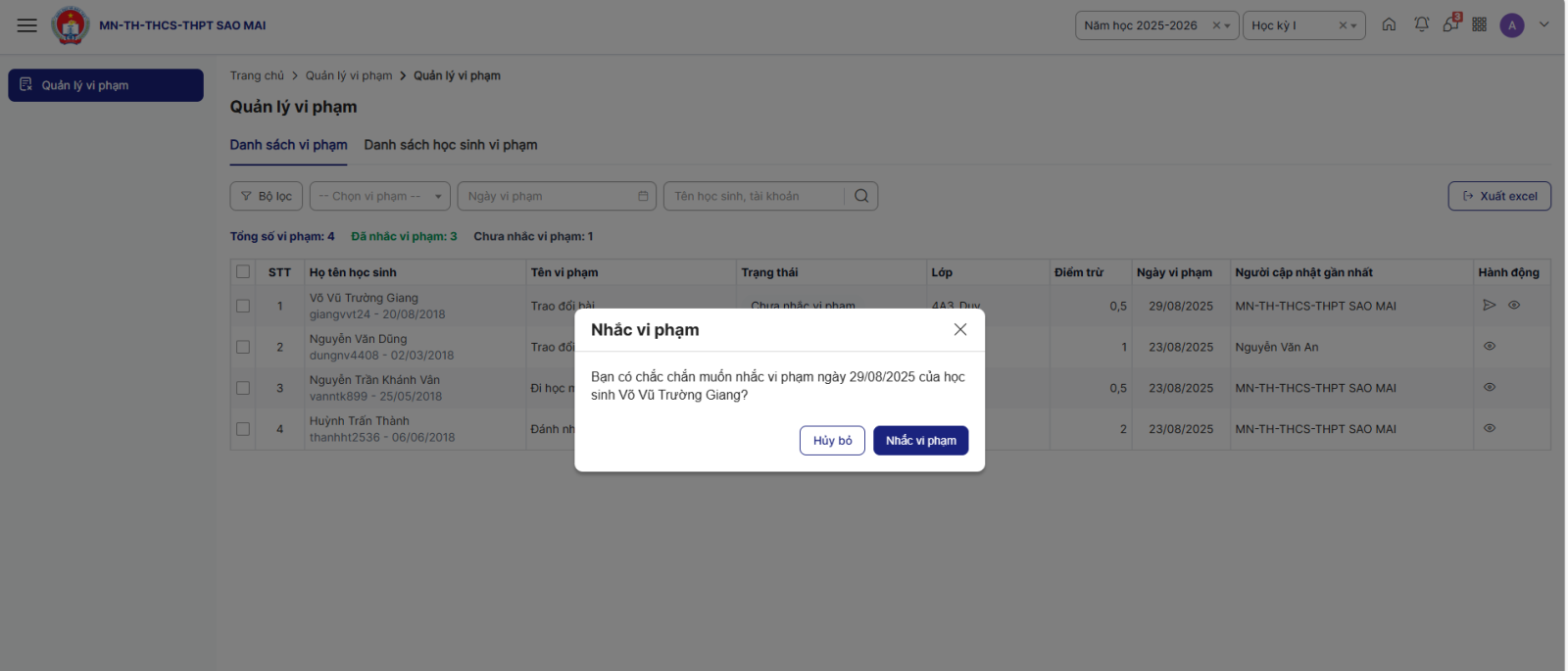View details of Nguyễn Văn Dũng's violation
The height and width of the screenshot is (671, 1568).
(x=1490, y=347)
